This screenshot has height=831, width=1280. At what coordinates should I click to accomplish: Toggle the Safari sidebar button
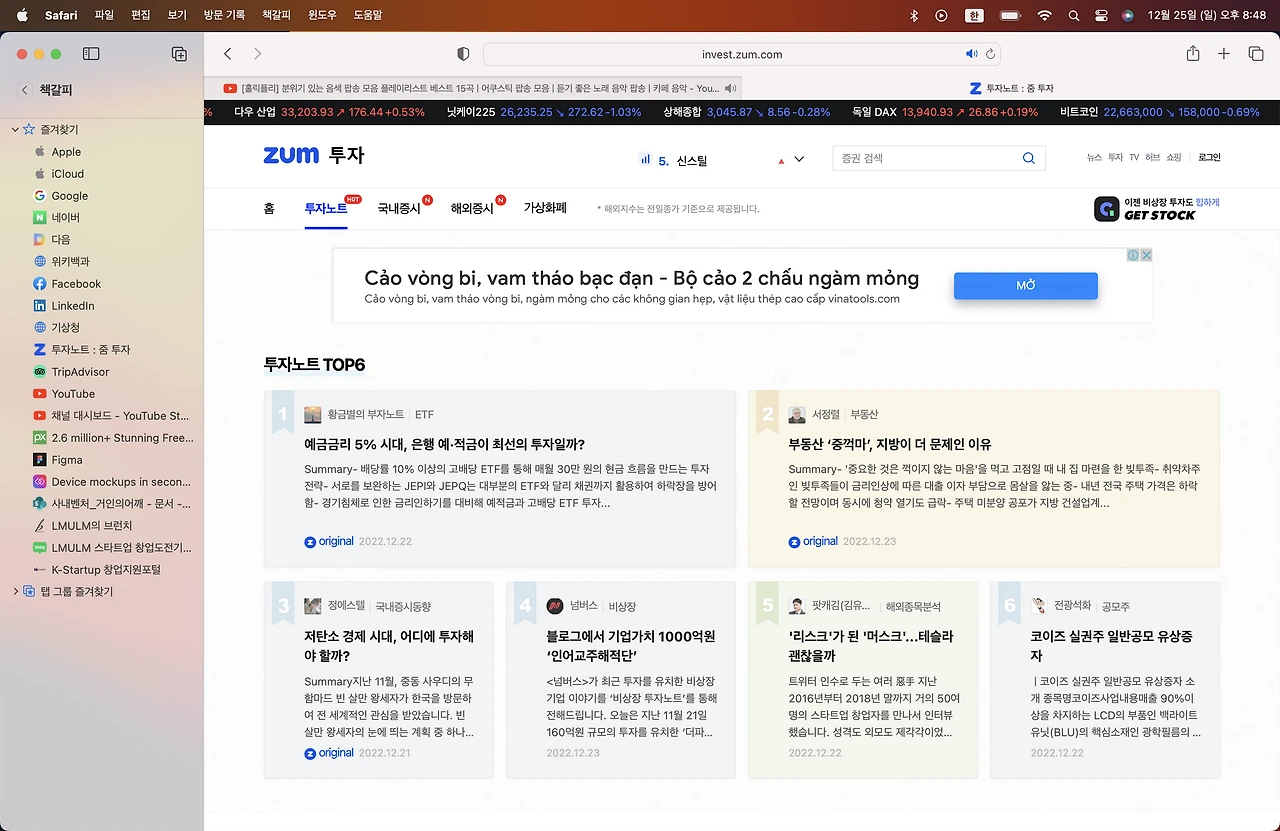point(91,54)
